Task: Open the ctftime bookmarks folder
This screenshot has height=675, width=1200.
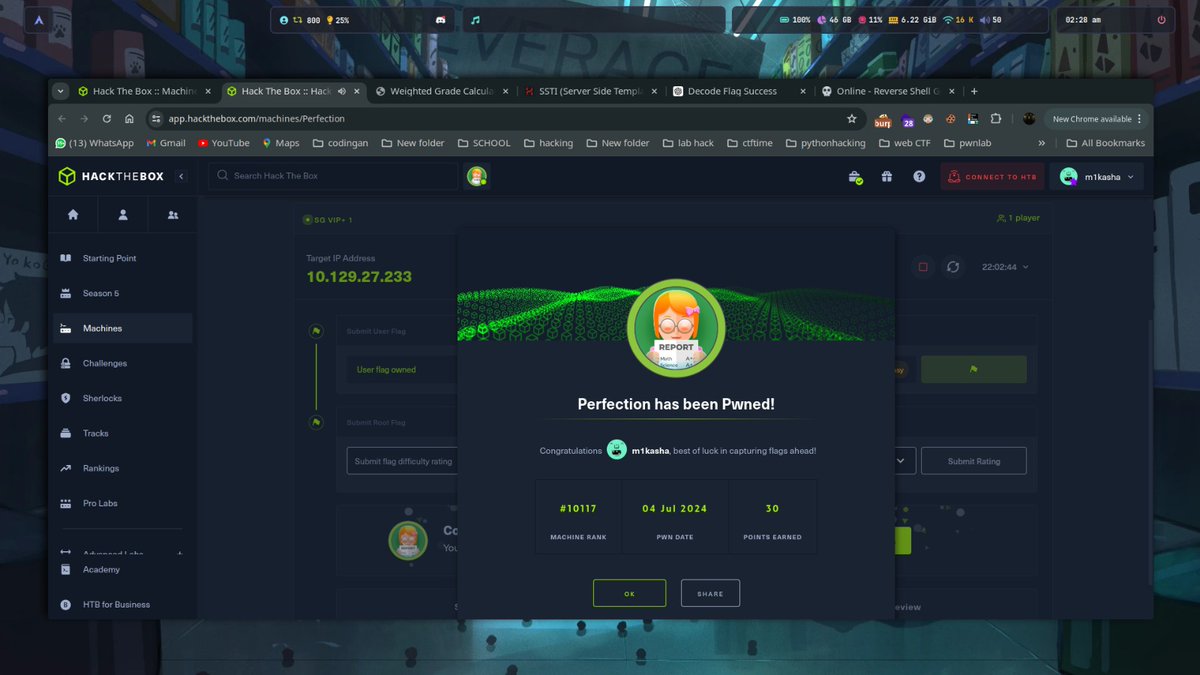Action: (749, 143)
